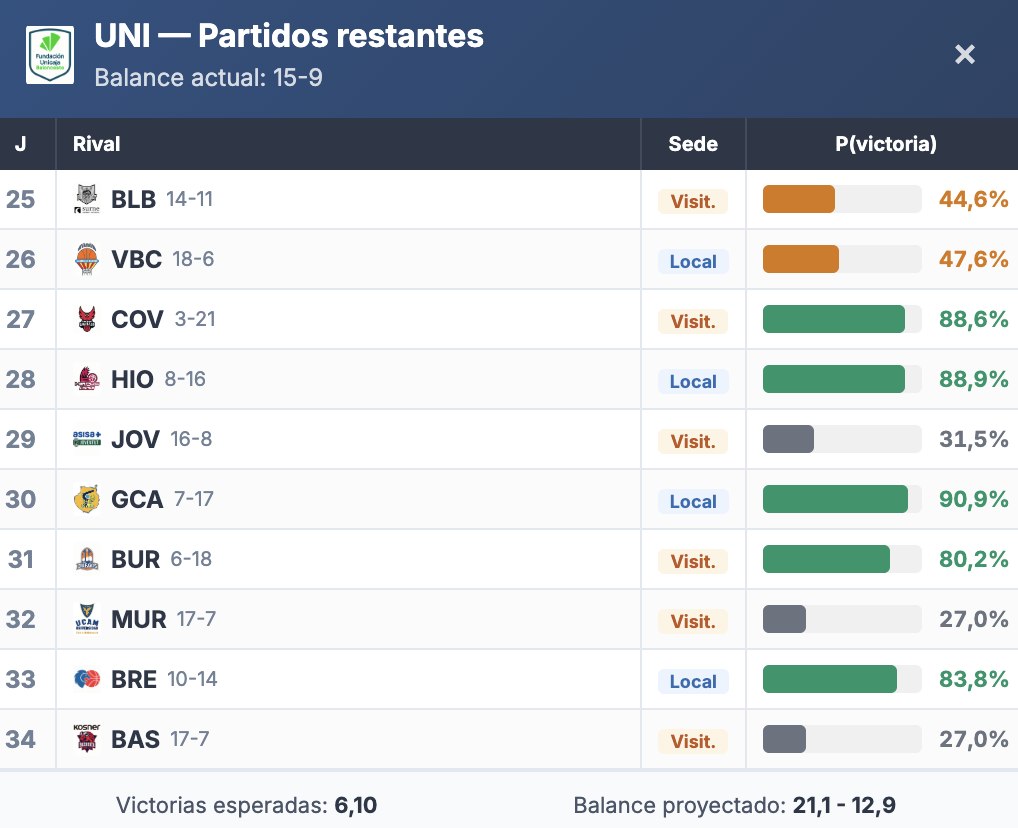Click the BUR team logo icon
The width and height of the screenshot is (1018, 828).
tap(87, 559)
